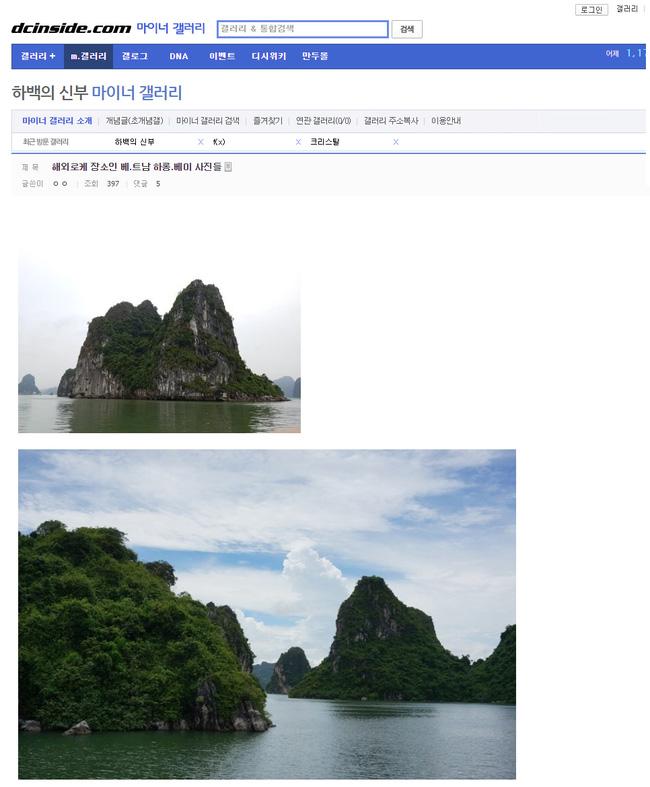
Task: Open the DNA menu item
Action: (x=179, y=56)
